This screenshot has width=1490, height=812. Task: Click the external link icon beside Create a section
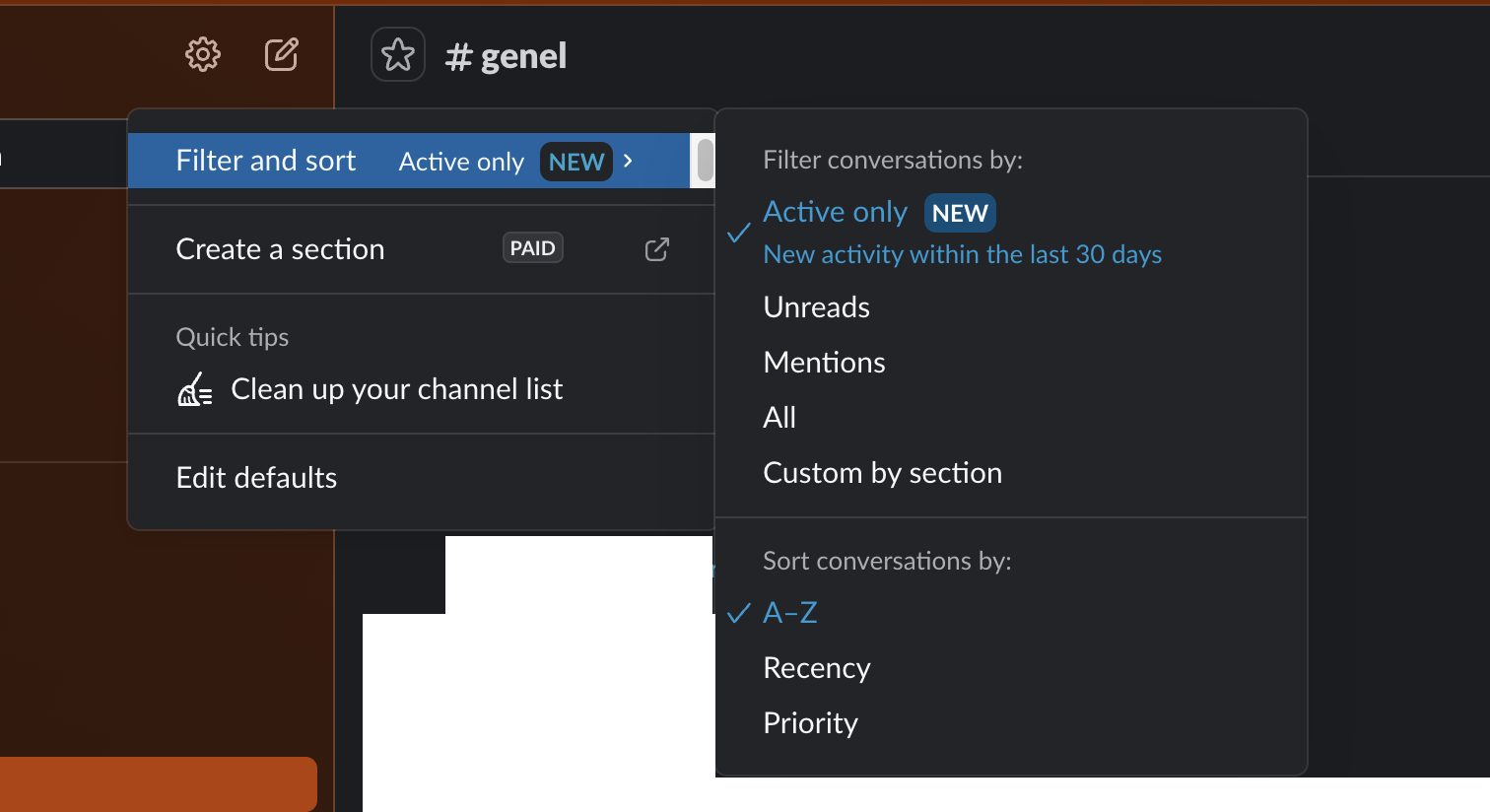pyautogui.click(x=657, y=249)
